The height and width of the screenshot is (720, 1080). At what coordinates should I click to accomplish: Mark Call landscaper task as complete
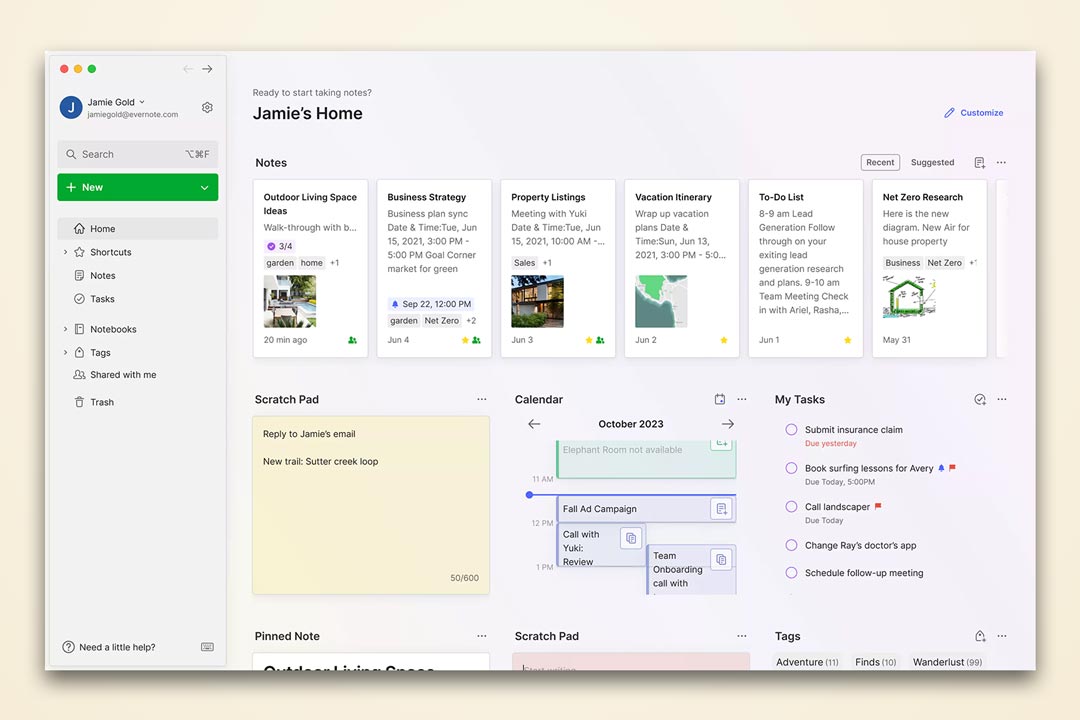[x=791, y=507]
